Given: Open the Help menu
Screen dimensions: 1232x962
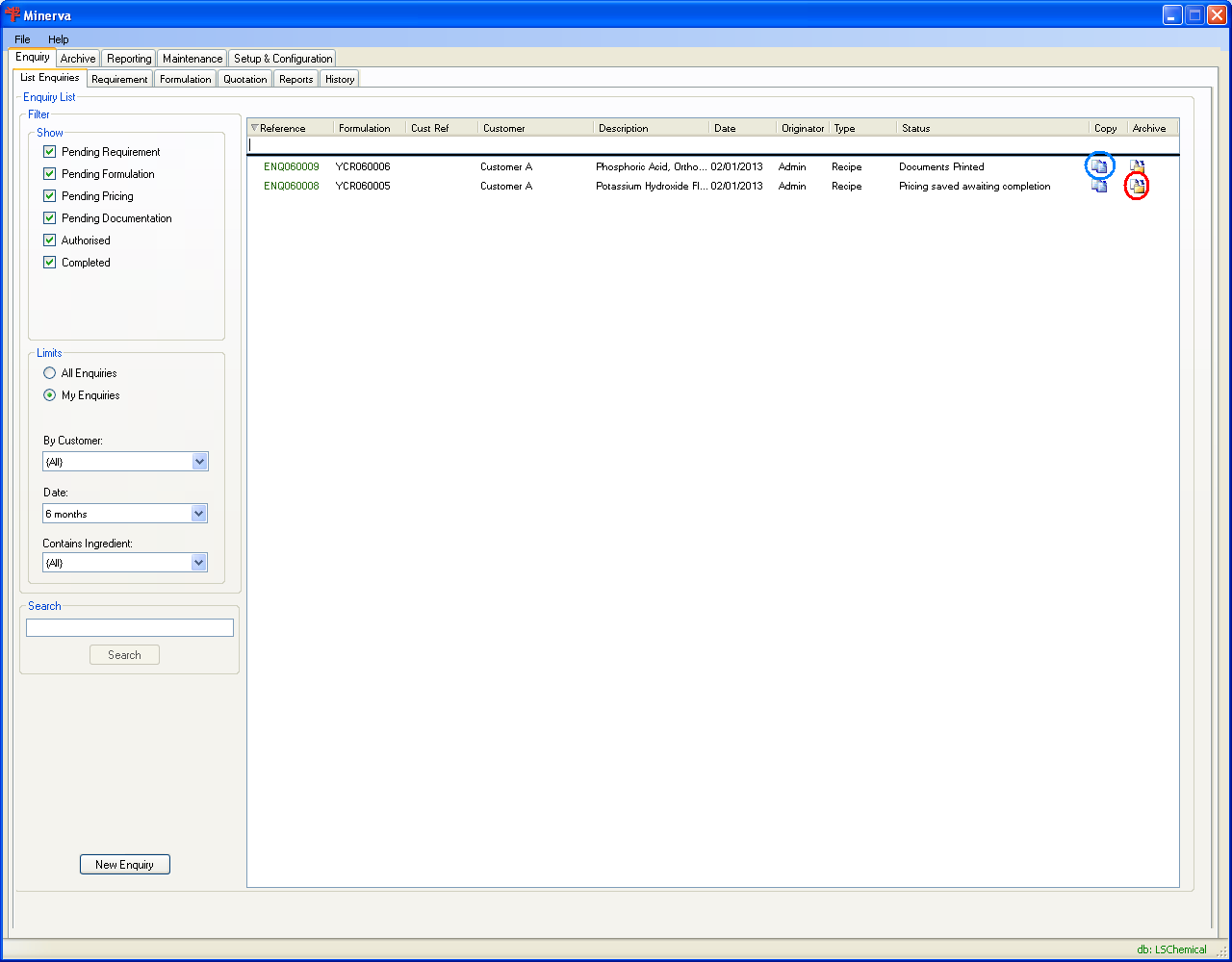Looking at the screenshot, I should click(x=59, y=39).
